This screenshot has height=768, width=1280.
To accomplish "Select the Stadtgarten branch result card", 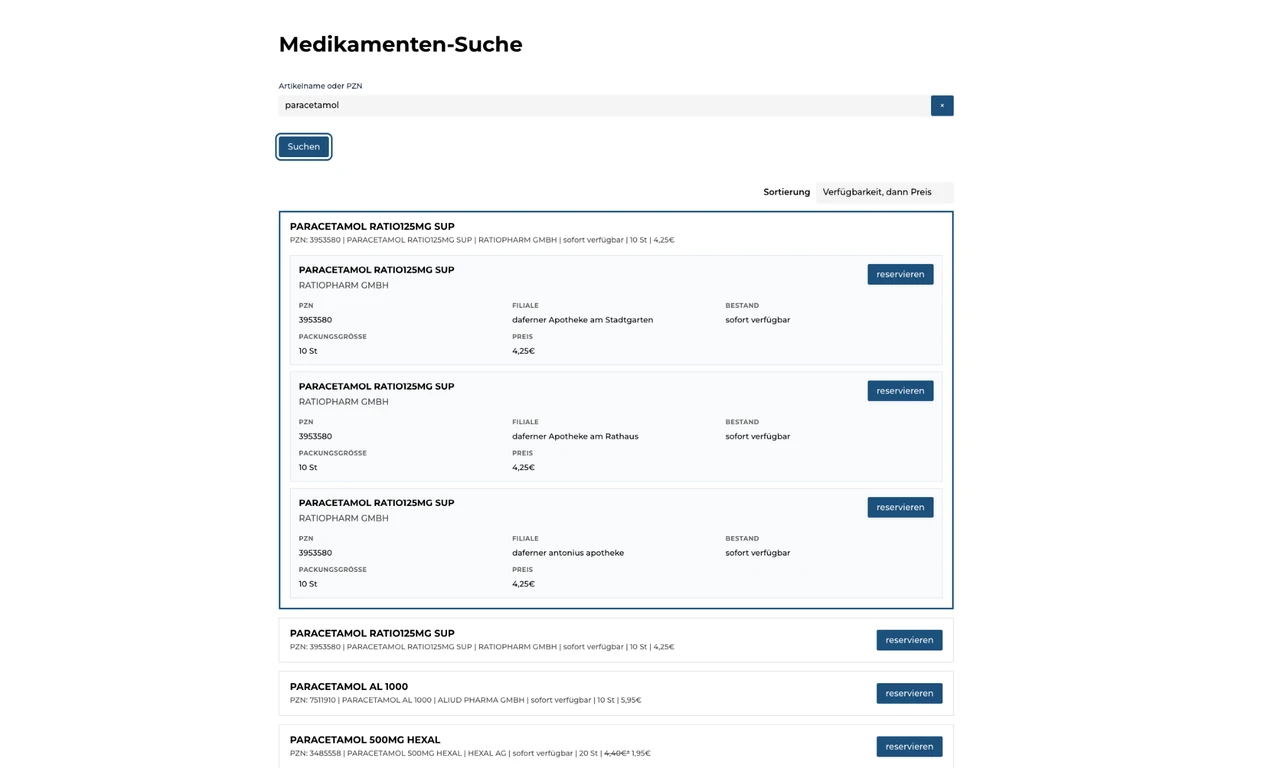I will [616, 310].
